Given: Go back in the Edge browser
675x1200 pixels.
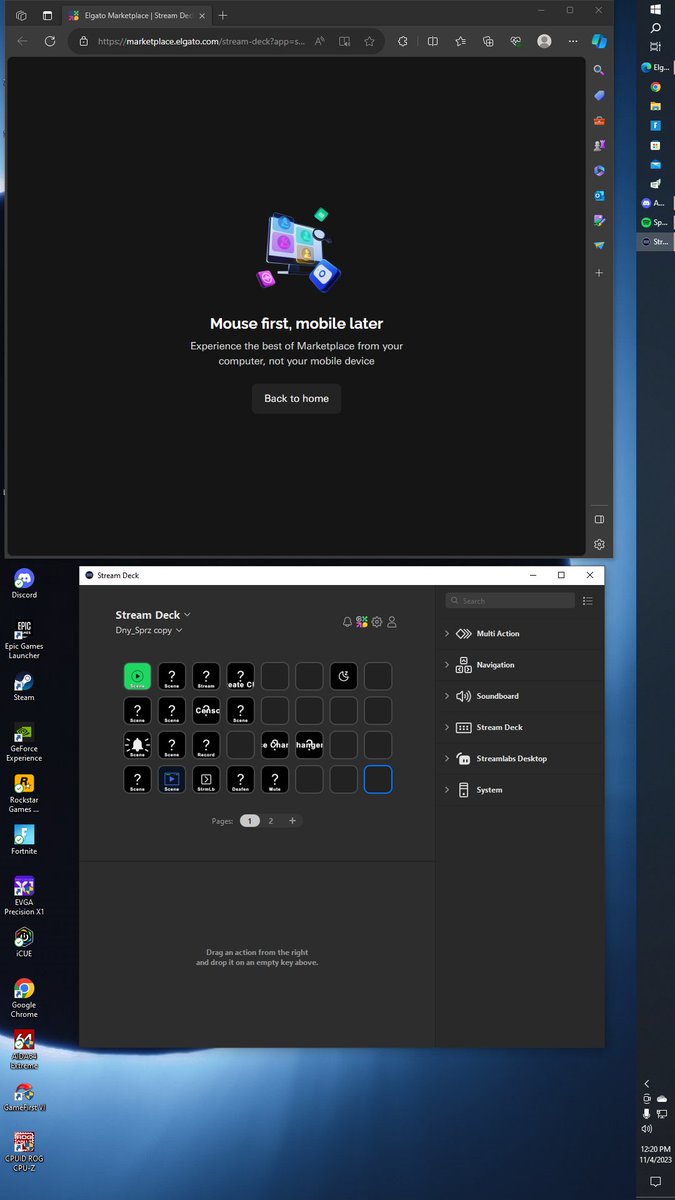Looking at the screenshot, I should (22, 41).
